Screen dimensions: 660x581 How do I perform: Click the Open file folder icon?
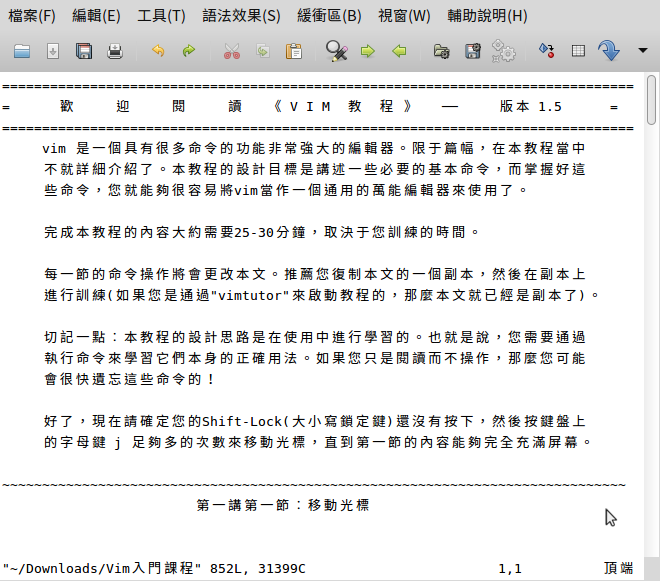pos(21,51)
